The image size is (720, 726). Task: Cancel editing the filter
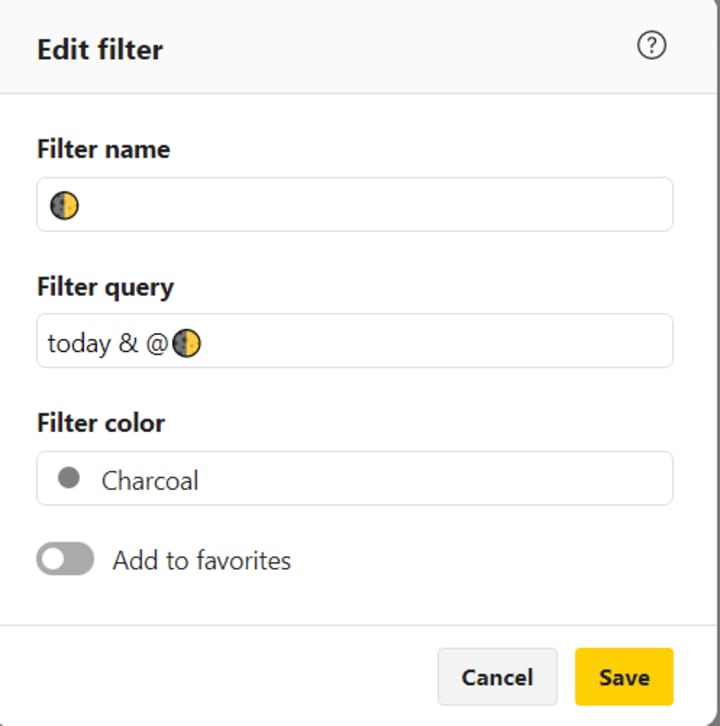496,677
